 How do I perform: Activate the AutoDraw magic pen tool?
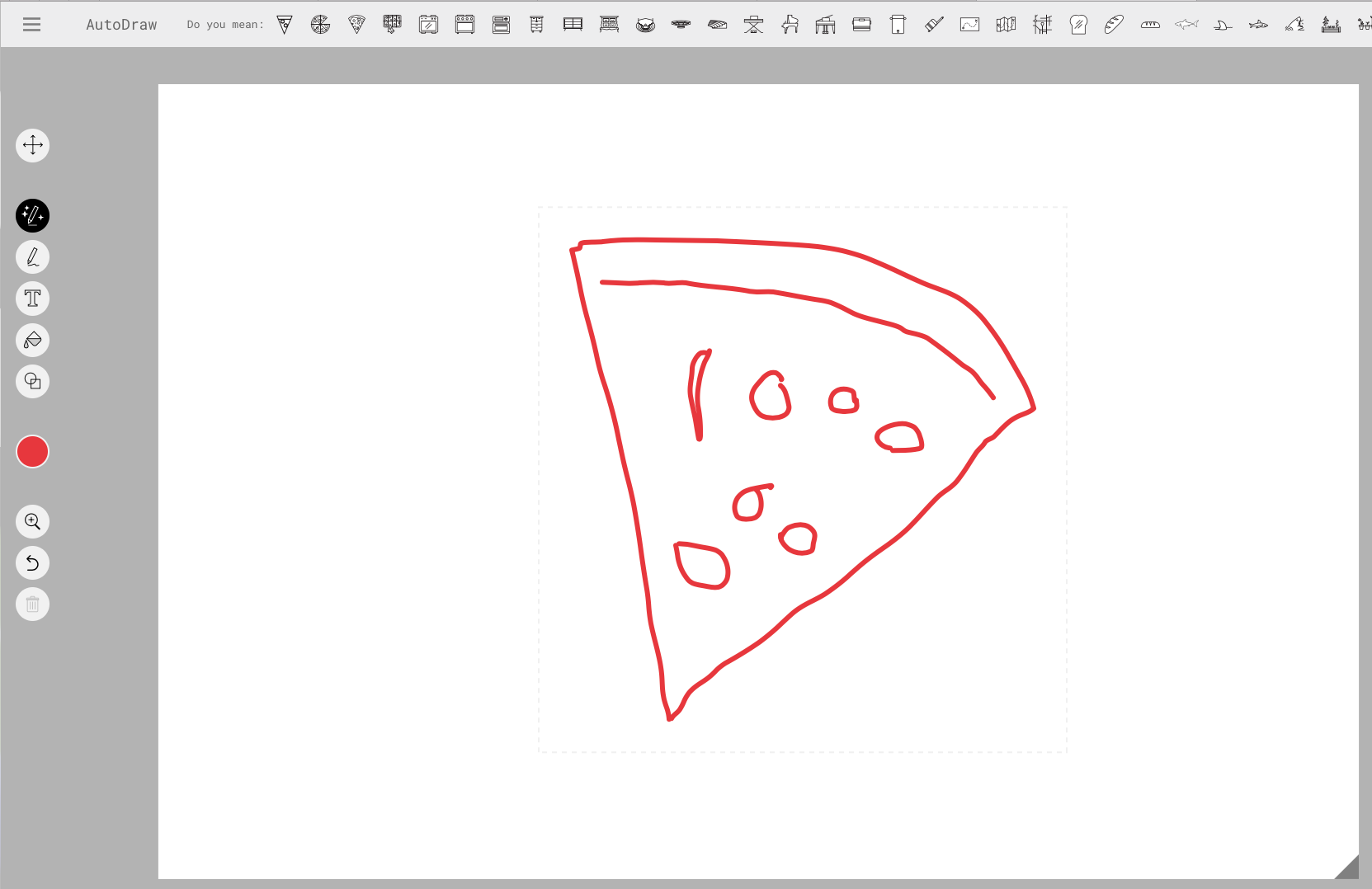[x=33, y=216]
